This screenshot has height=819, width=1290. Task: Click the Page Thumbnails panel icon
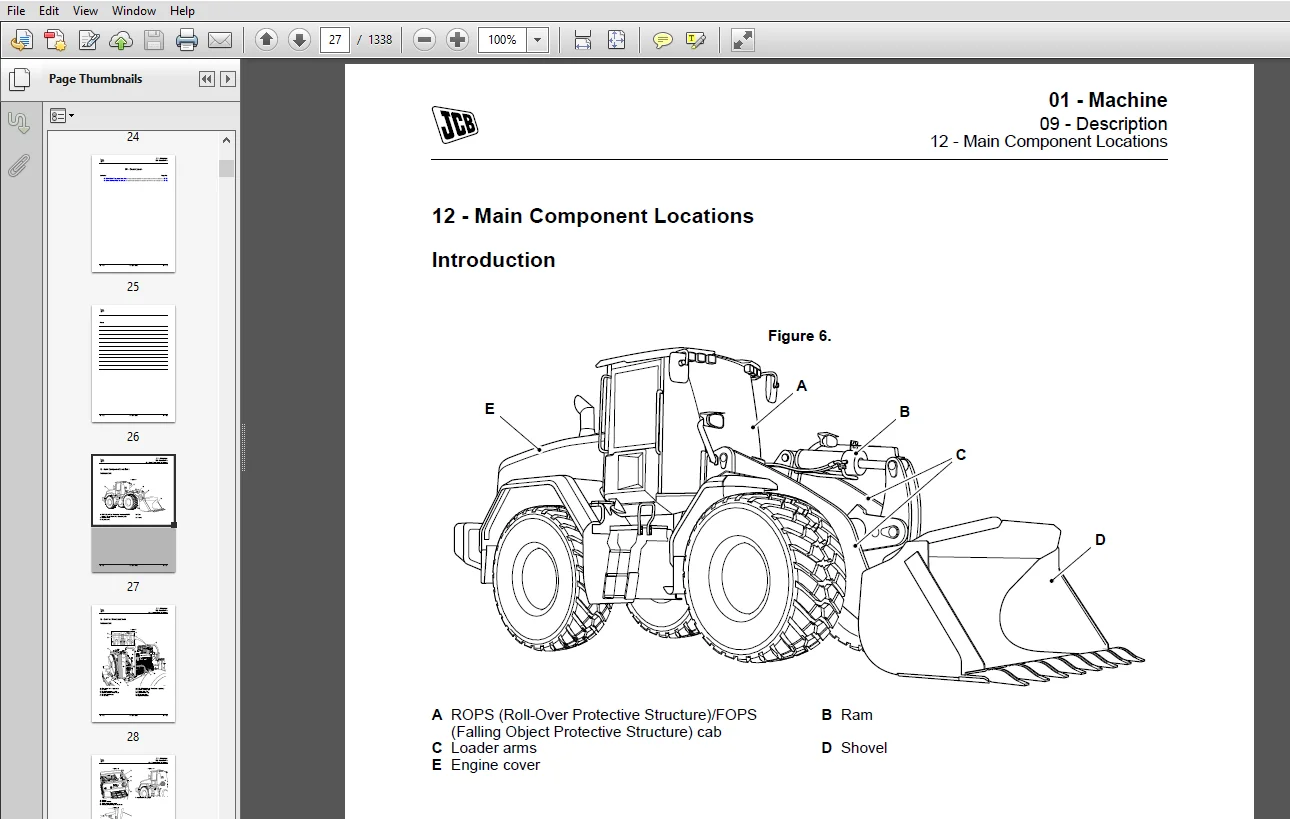[19, 79]
